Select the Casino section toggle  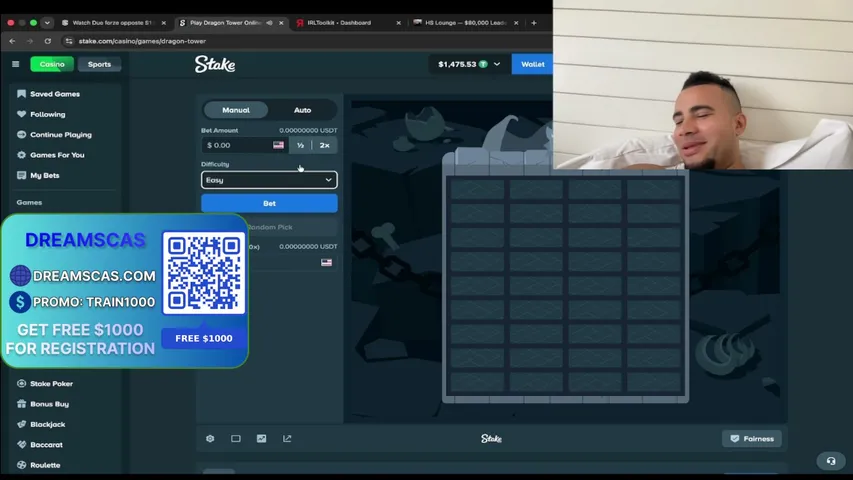(52, 64)
